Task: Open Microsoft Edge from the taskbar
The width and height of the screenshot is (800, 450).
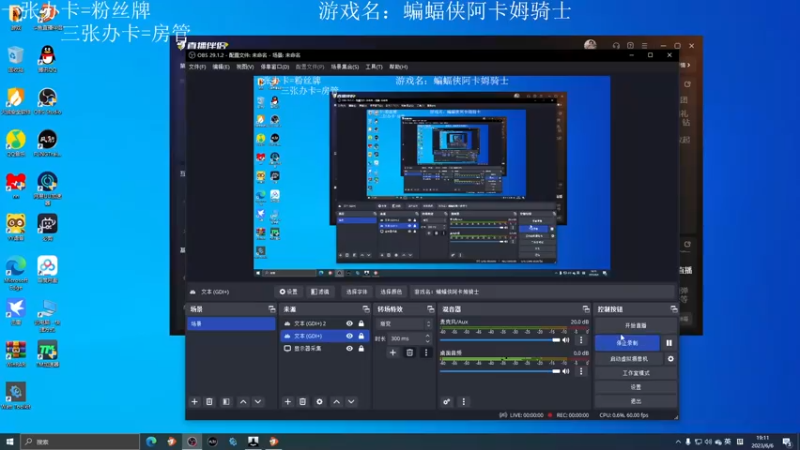Action: coord(151,442)
